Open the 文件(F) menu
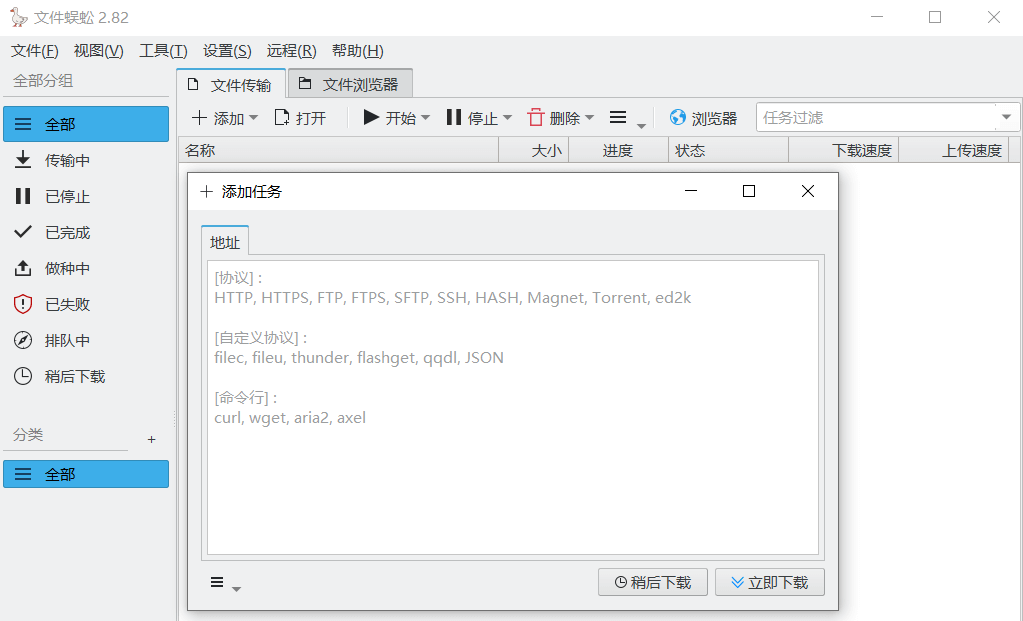 (35, 51)
